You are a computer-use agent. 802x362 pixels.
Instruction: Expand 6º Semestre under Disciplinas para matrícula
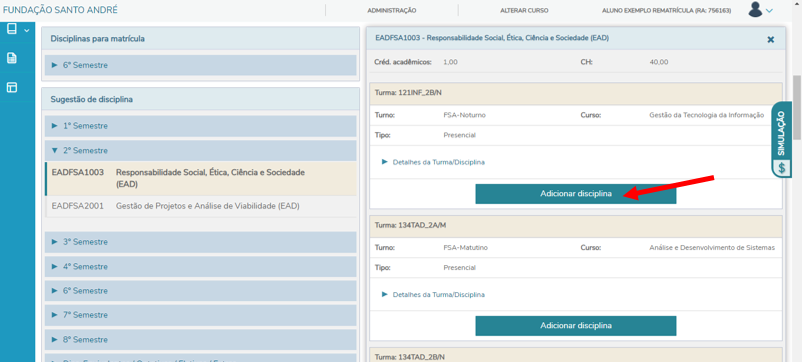coord(200,65)
